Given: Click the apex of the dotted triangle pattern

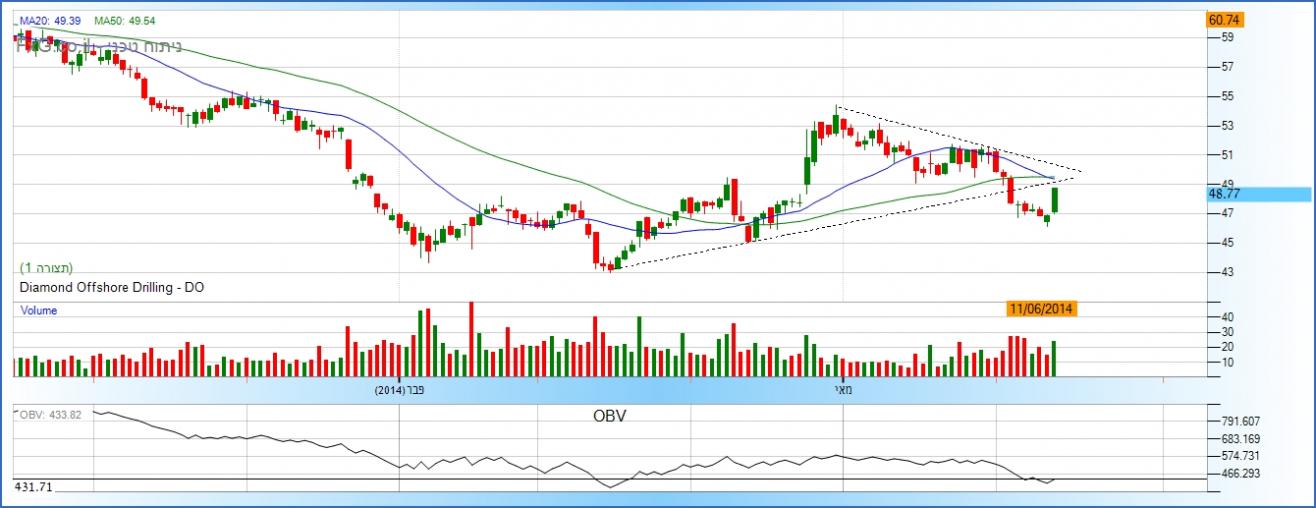Looking at the screenshot, I should (1082, 173).
